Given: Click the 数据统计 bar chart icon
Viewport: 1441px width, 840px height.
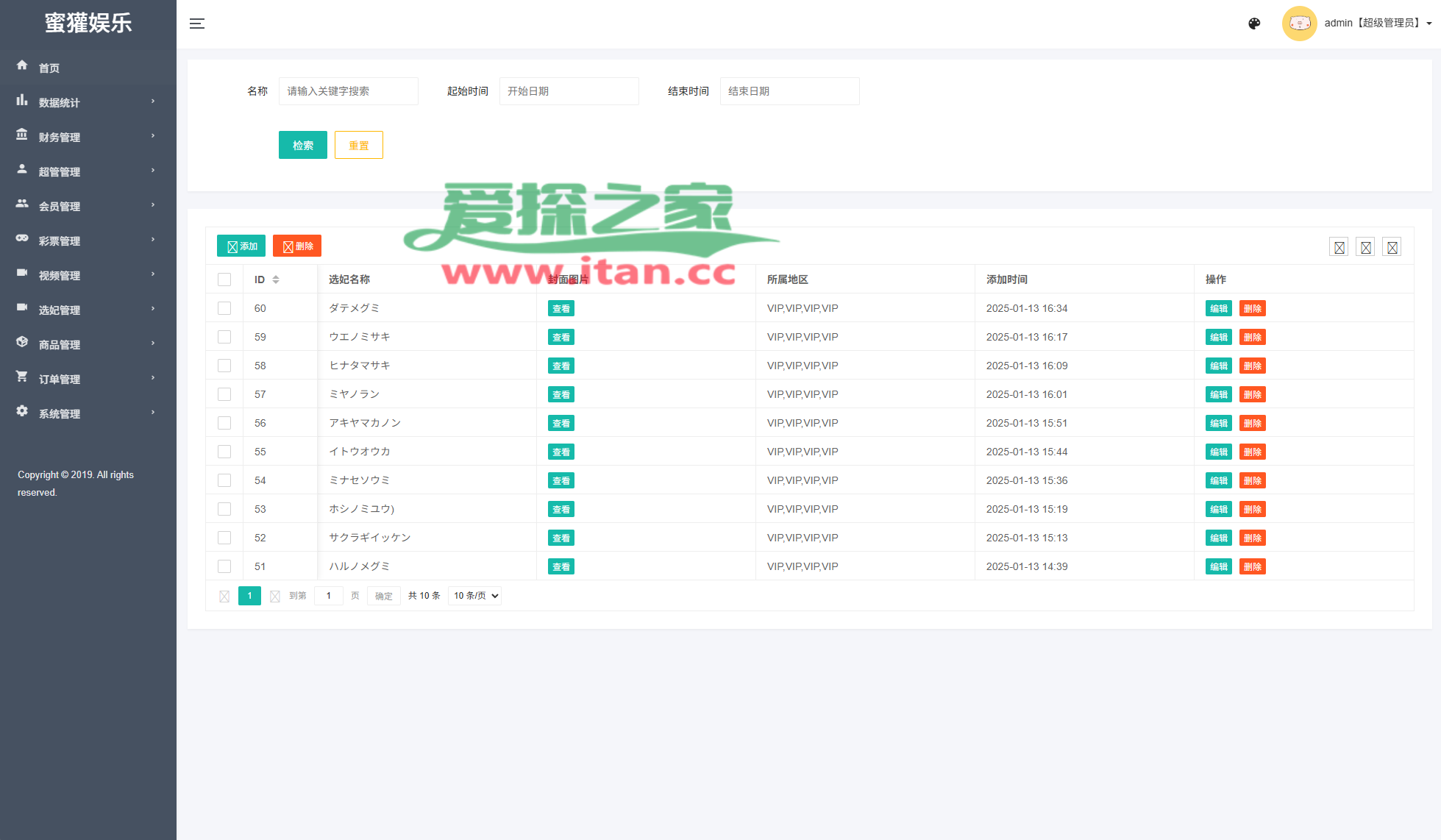Looking at the screenshot, I should click(x=22, y=100).
